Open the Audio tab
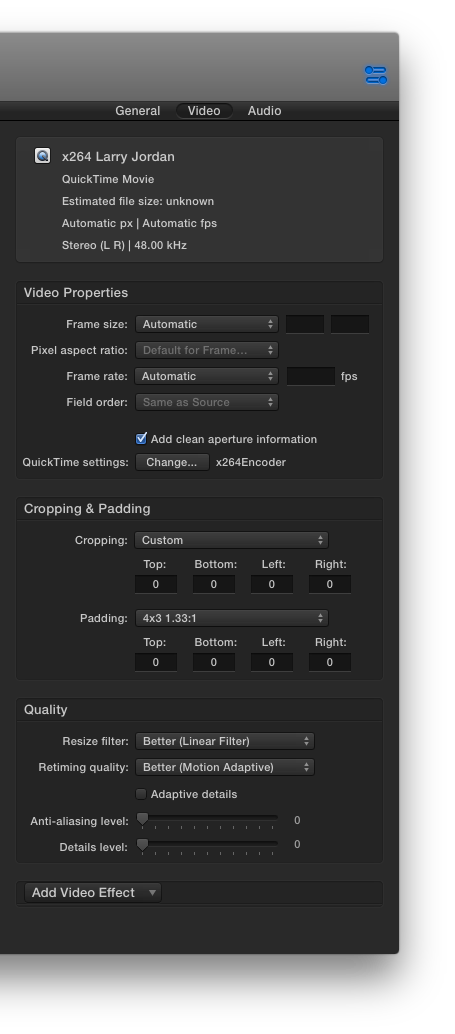The image size is (455, 1034). (264, 111)
